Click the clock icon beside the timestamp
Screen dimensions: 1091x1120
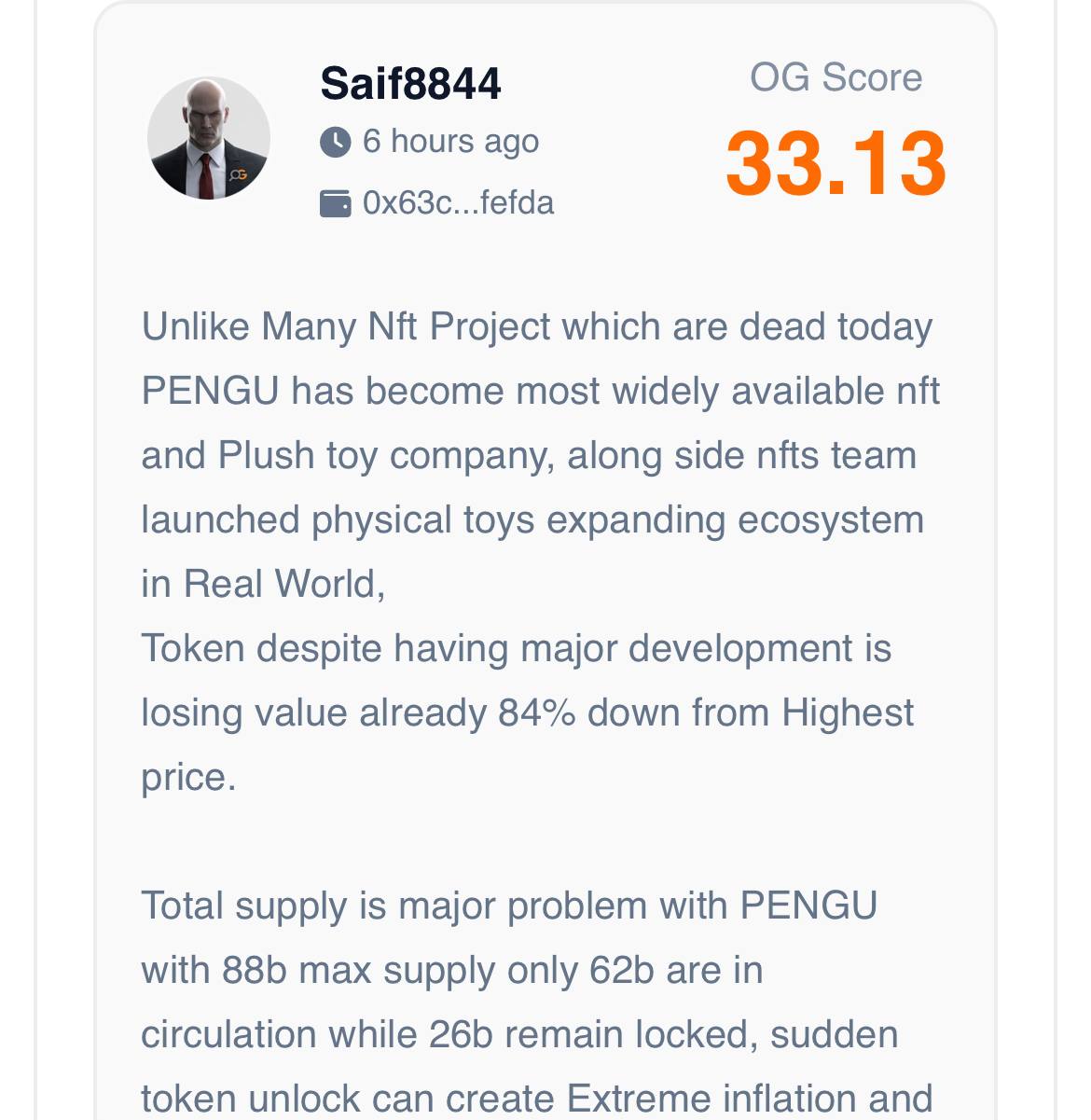pos(336,143)
